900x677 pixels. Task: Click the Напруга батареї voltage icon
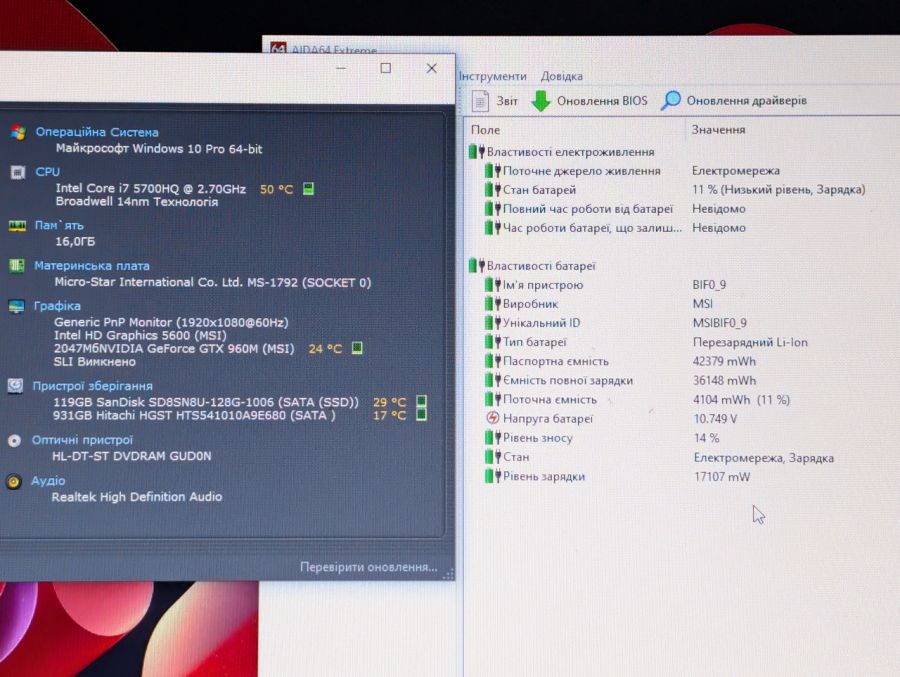point(492,418)
